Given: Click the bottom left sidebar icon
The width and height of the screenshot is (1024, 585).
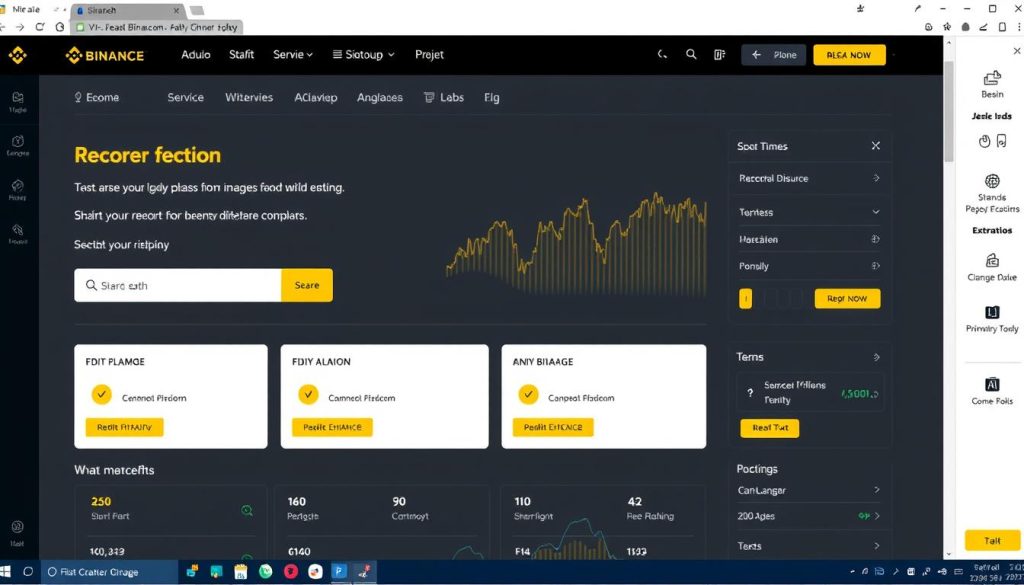Looking at the screenshot, I should coord(18,527).
